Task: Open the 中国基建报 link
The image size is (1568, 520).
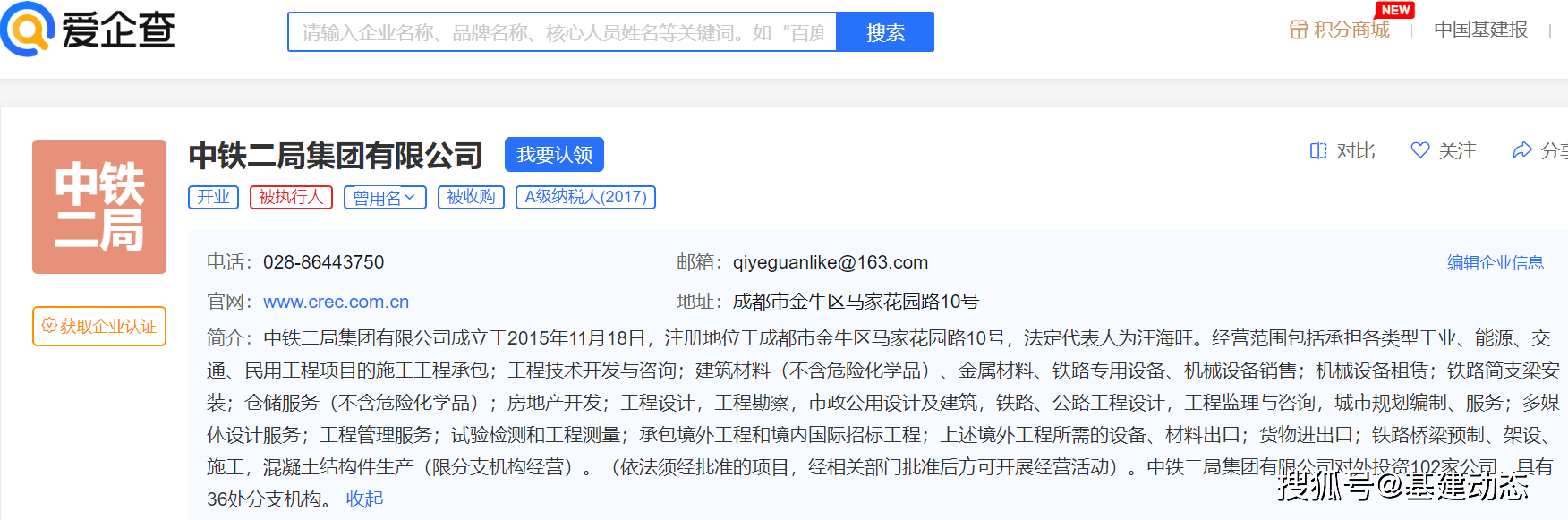Action: (1480, 30)
